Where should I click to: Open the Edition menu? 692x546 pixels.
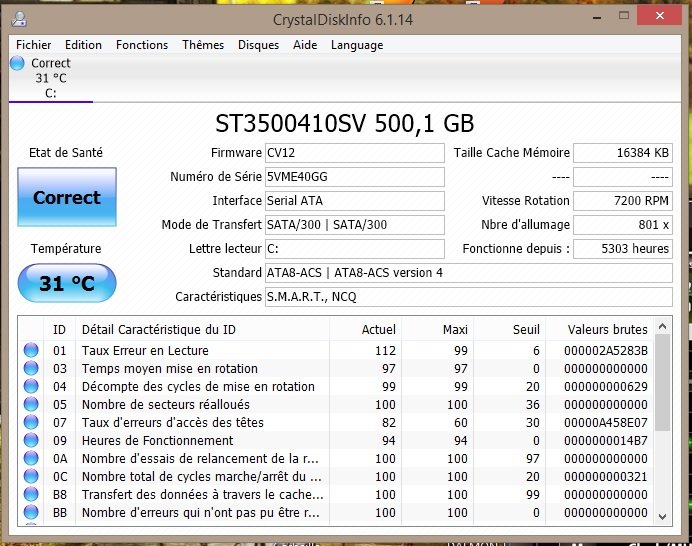[x=83, y=45]
